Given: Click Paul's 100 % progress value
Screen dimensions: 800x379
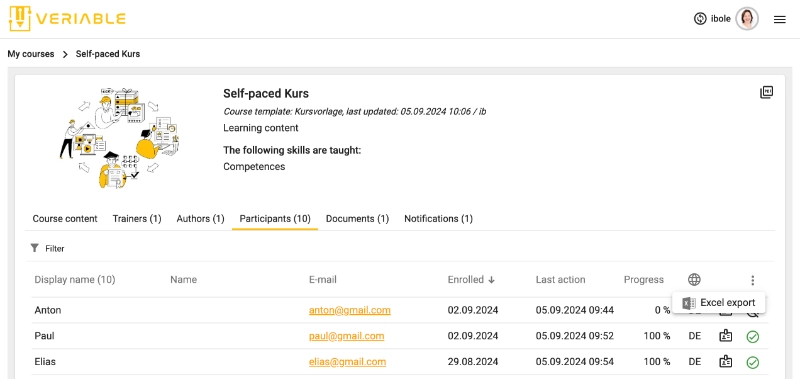Looking at the screenshot, I should click(x=657, y=336).
